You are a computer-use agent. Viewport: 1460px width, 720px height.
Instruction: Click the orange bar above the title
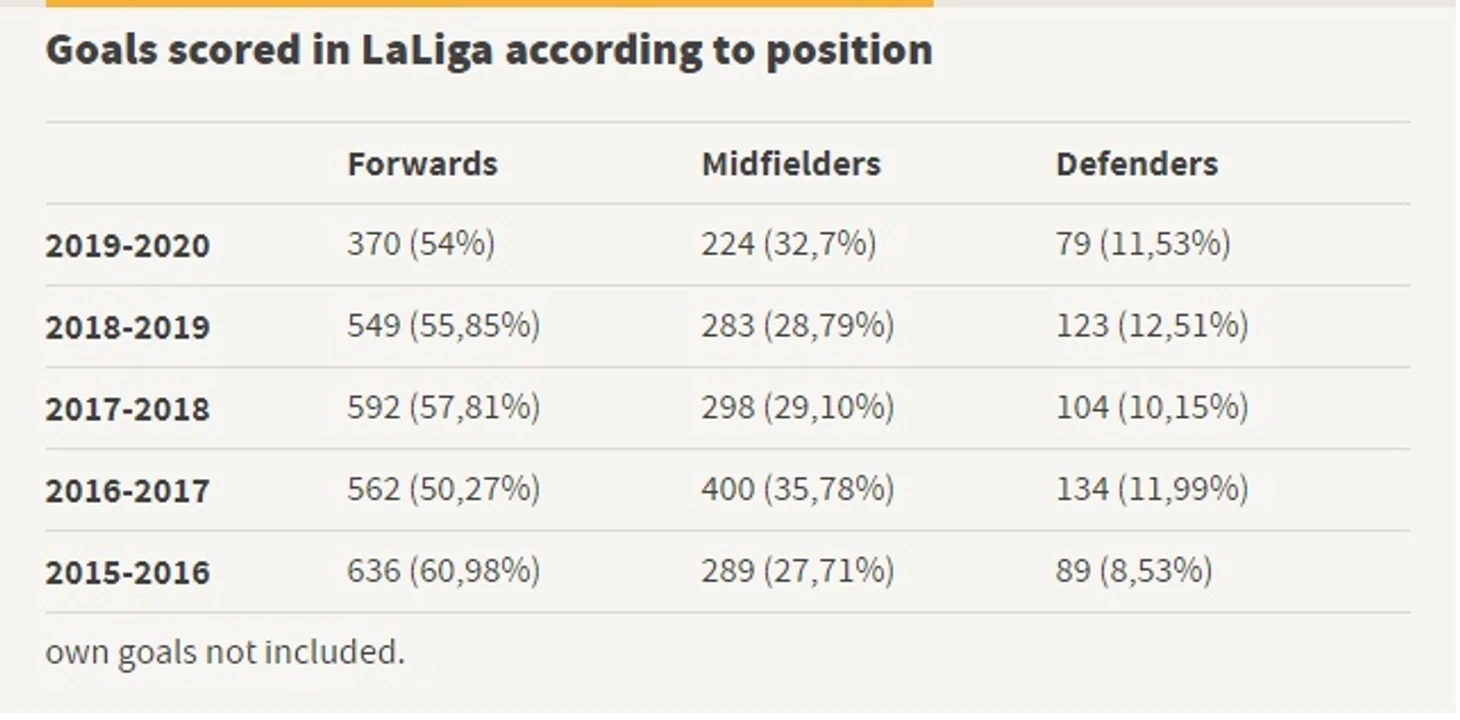(489, 3)
